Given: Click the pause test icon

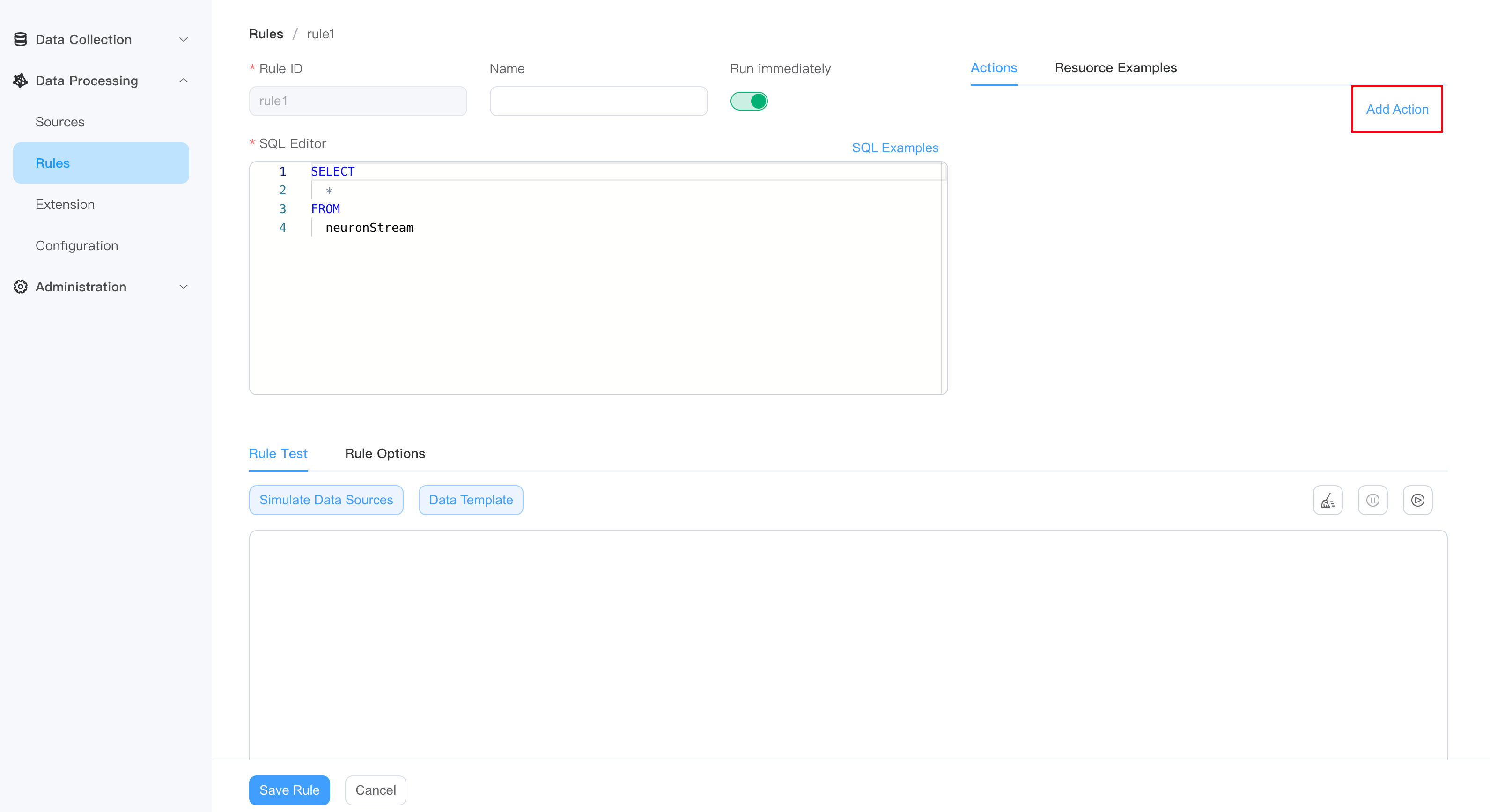Looking at the screenshot, I should pyautogui.click(x=1372, y=500).
